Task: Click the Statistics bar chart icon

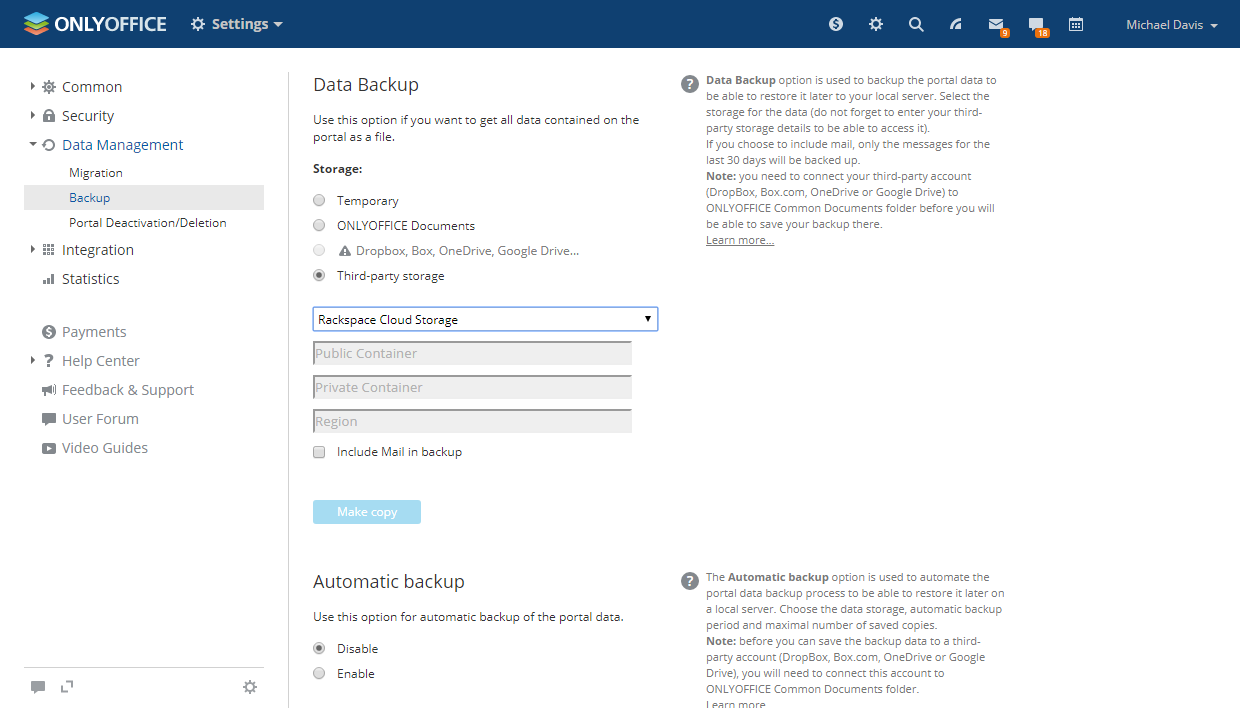Action: pyautogui.click(x=49, y=279)
